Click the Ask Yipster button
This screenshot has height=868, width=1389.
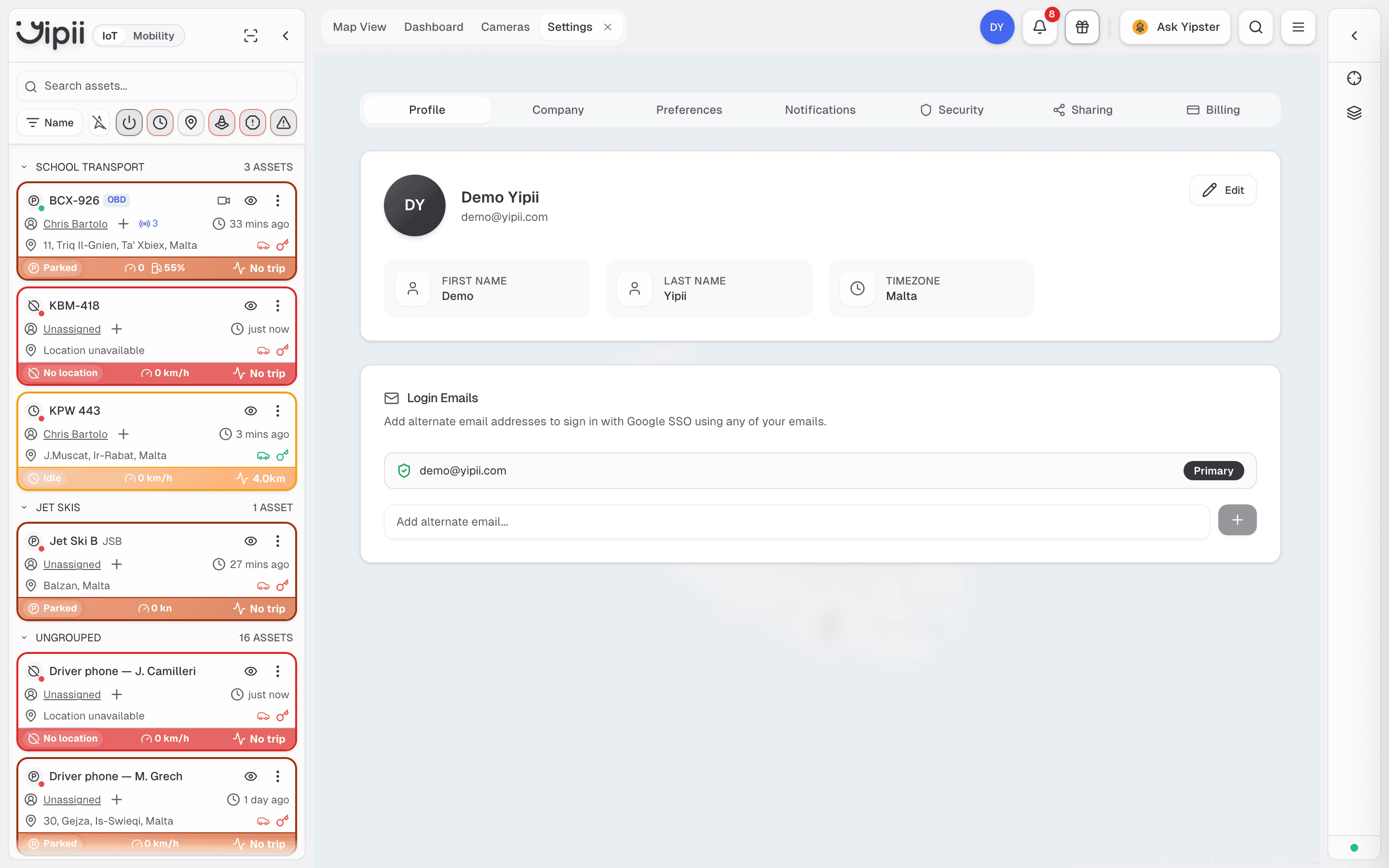(x=1175, y=27)
